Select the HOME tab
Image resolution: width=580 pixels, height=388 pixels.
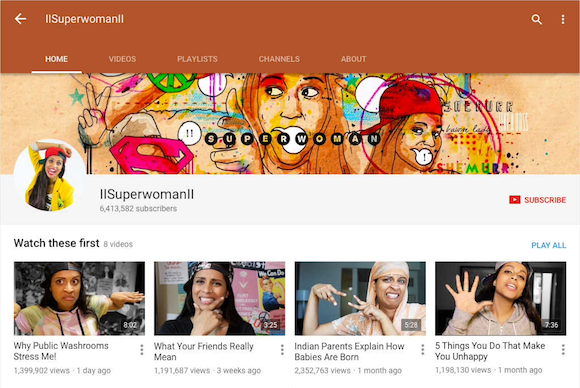tap(56, 59)
